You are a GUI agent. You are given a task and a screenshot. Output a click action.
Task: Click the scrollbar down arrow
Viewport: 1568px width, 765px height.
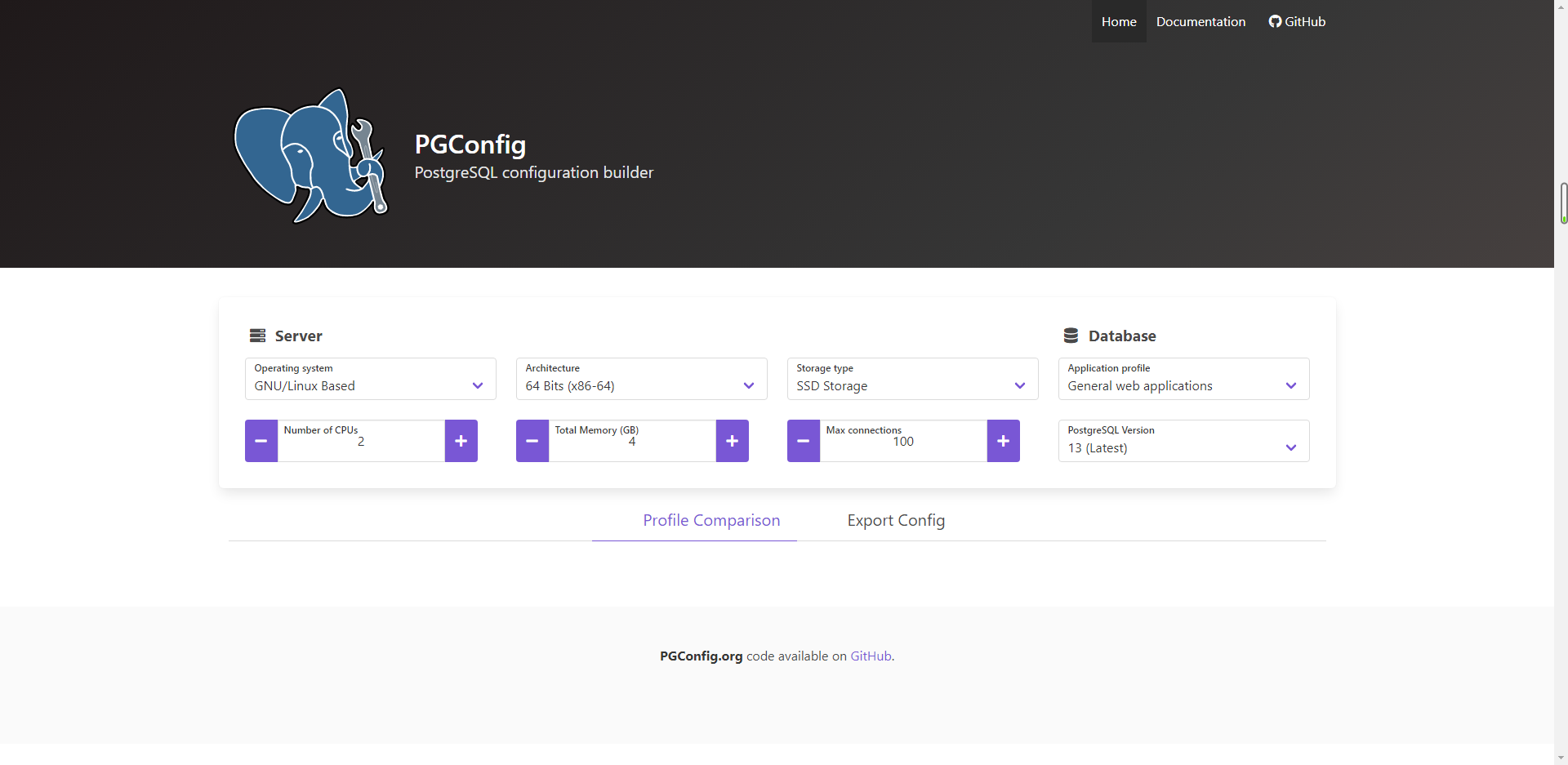pos(1561,758)
